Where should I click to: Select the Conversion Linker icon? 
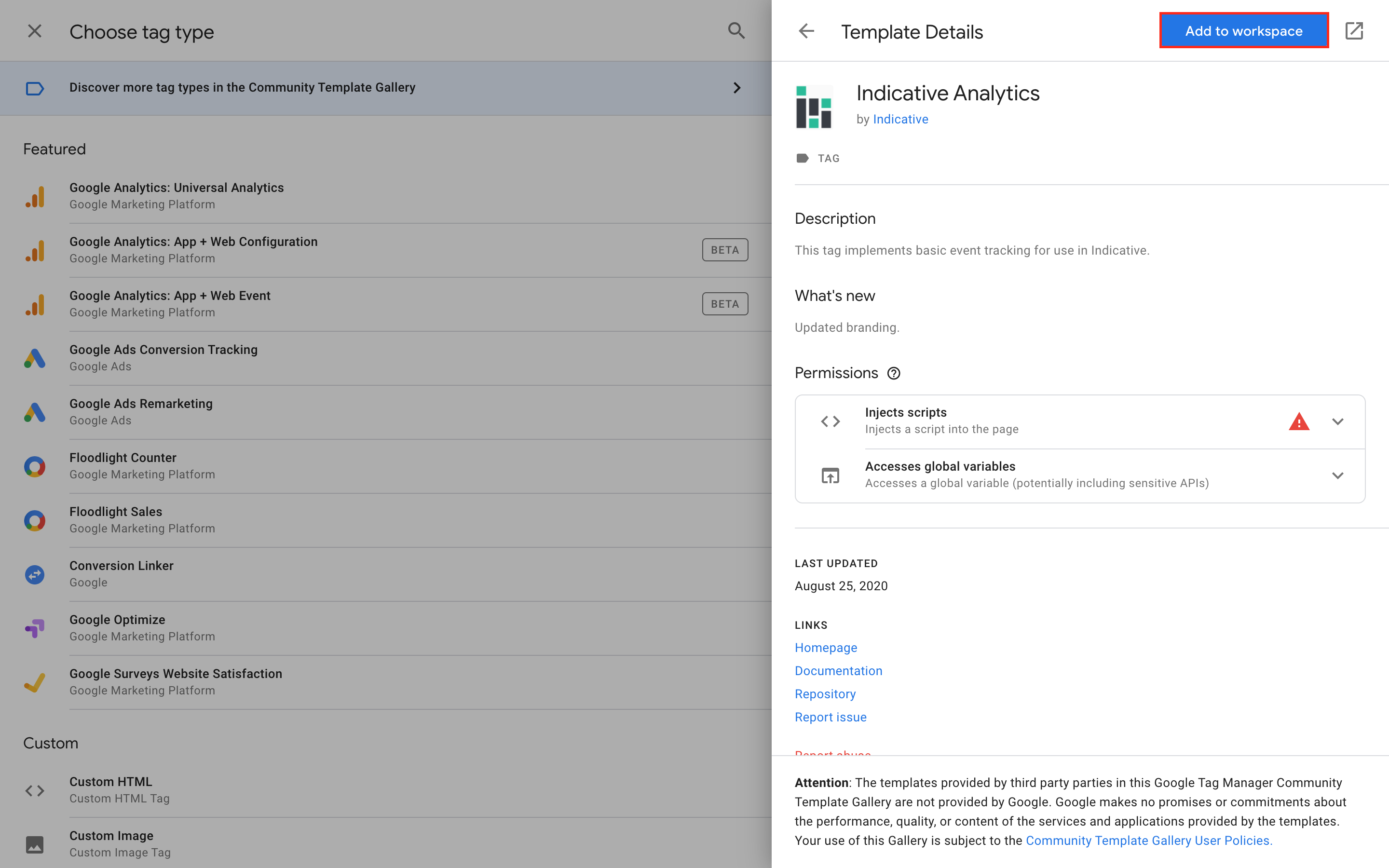pos(34,574)
